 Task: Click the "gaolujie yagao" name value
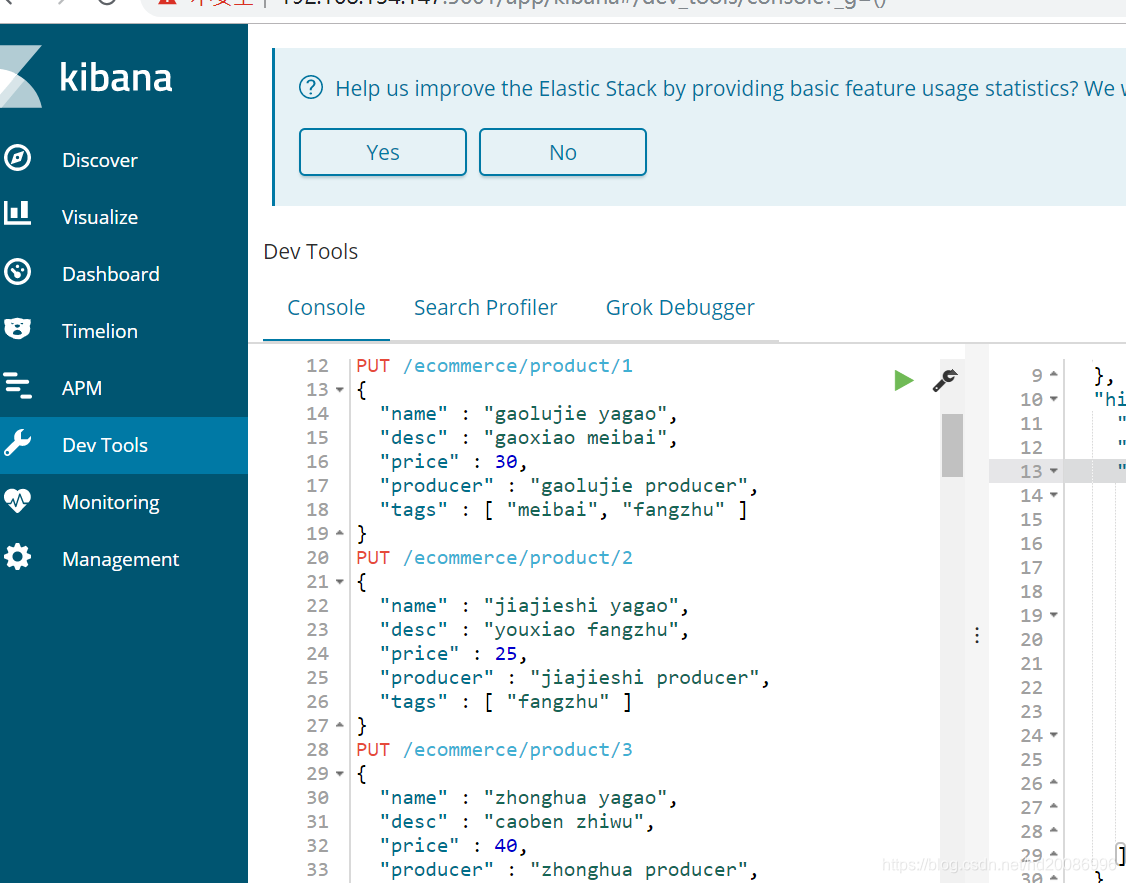pos(574,414)
